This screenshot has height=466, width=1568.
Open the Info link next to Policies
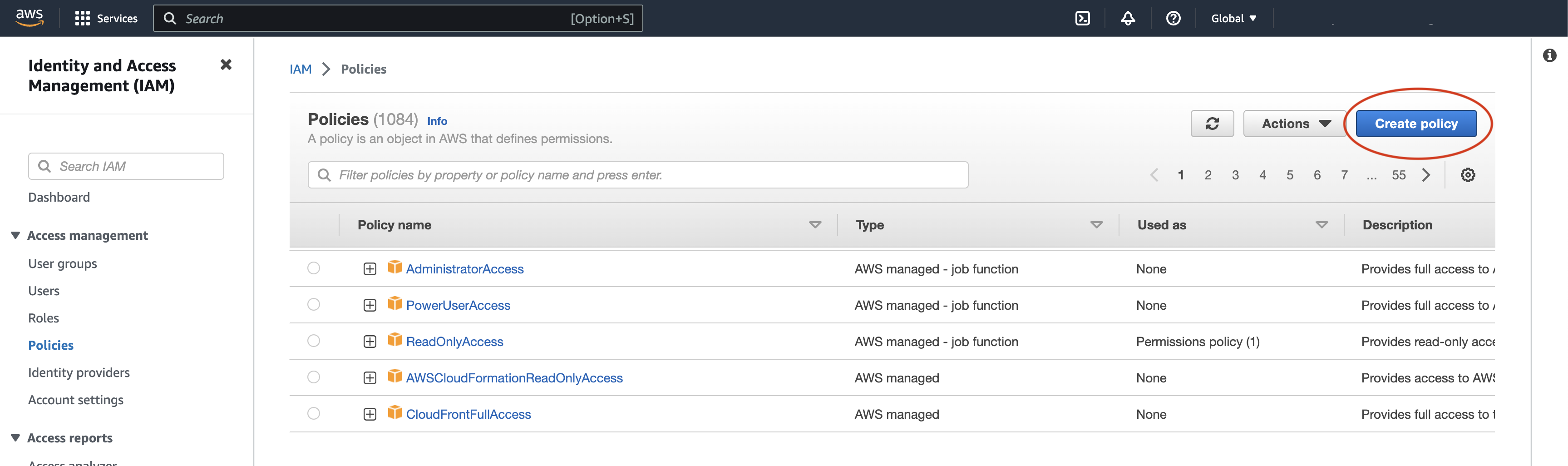coord(437,121)
